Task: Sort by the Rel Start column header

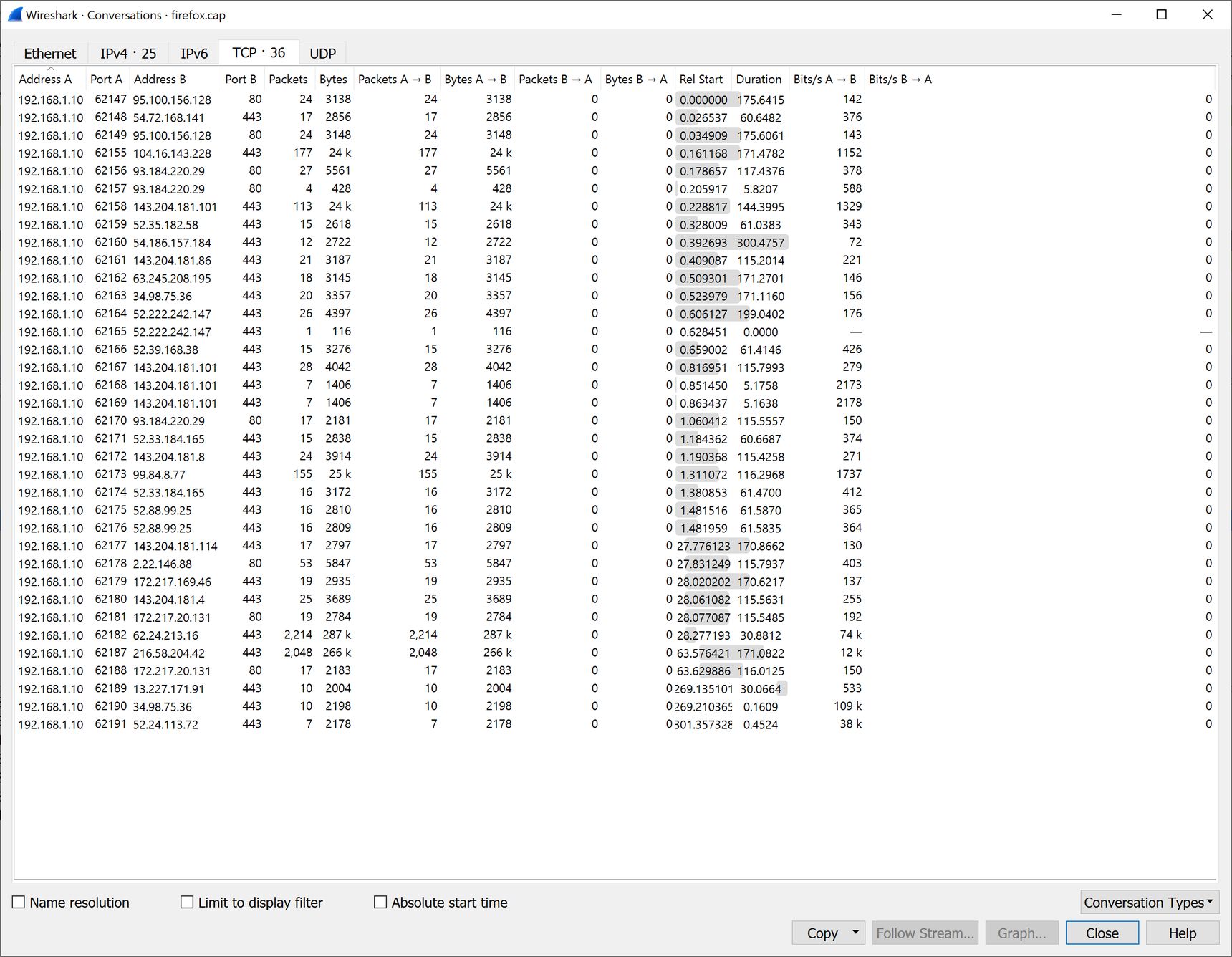Action: point(702,80)
